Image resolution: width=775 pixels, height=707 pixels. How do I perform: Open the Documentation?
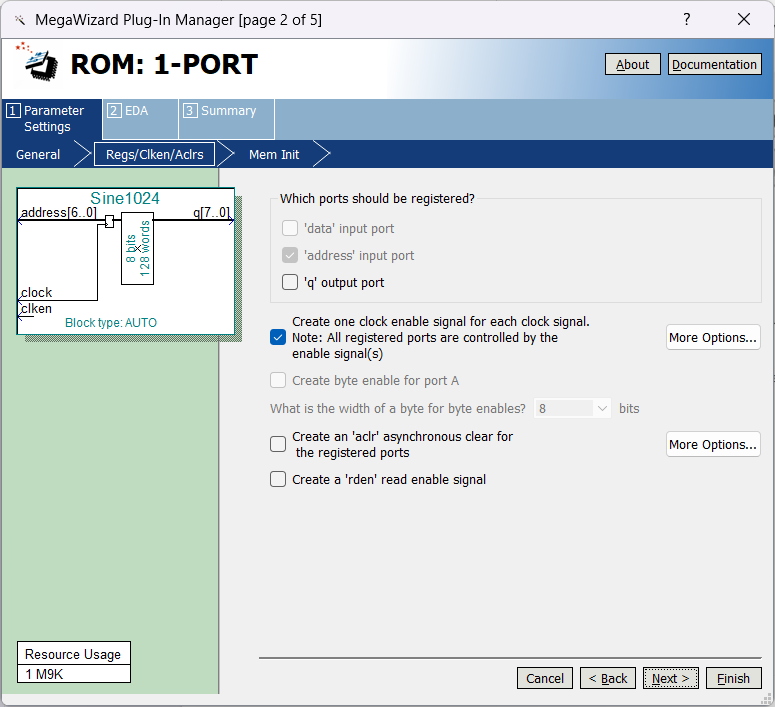pyautogui.click(x=715, y=64)
